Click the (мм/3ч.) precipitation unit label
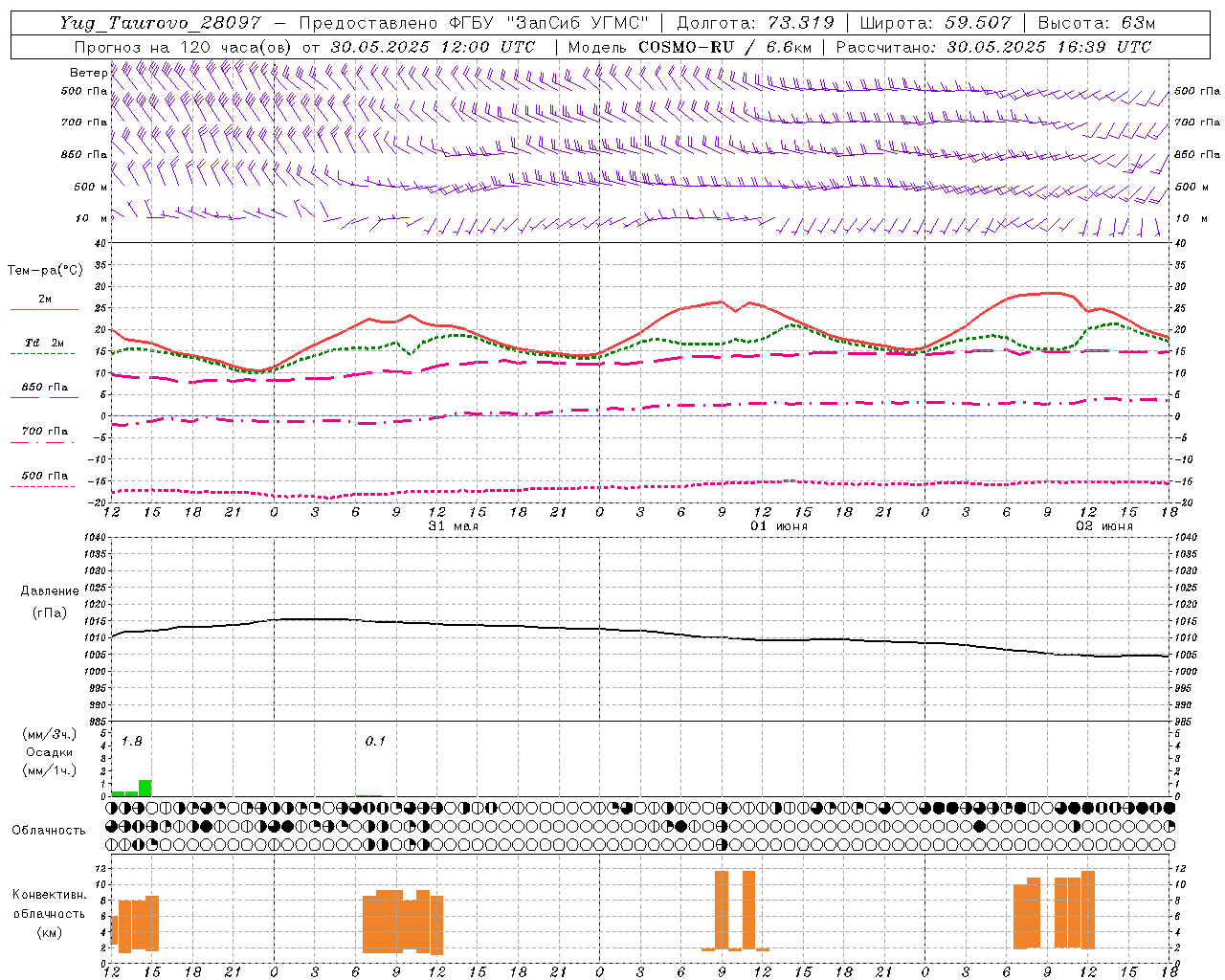 (50, 735)
